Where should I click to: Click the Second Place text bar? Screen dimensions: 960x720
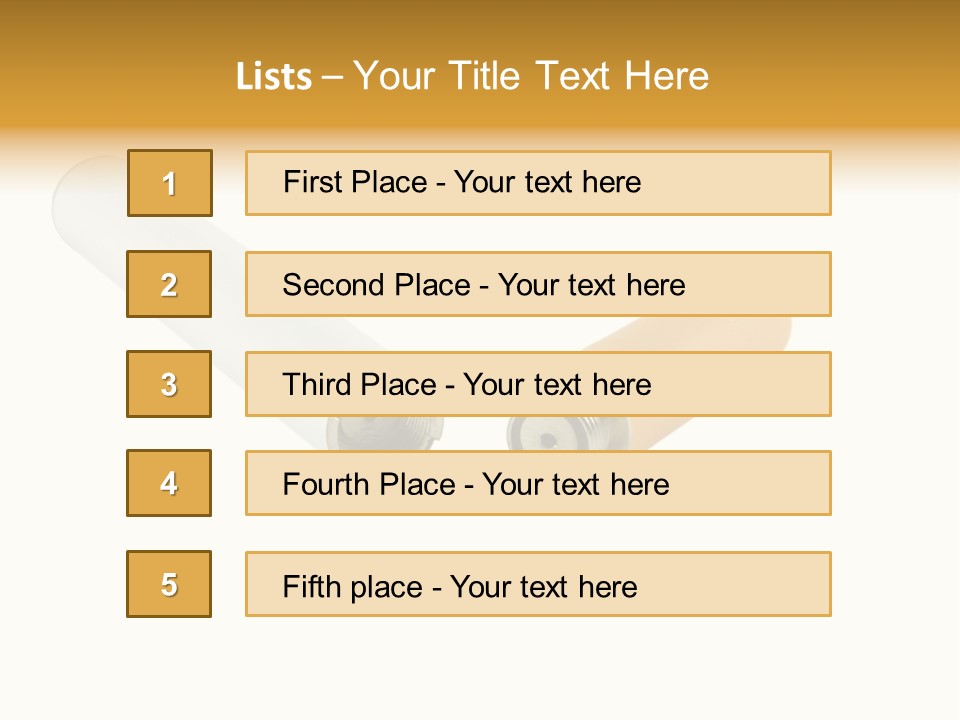click(x=538, y=284)
